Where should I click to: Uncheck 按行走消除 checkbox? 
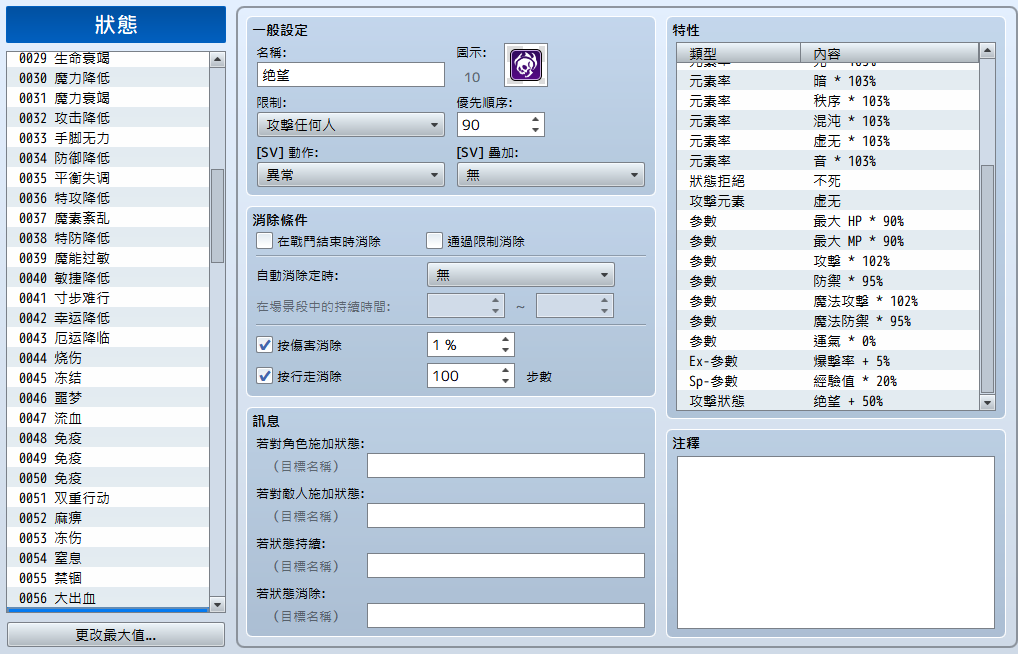tap(264, 375)
